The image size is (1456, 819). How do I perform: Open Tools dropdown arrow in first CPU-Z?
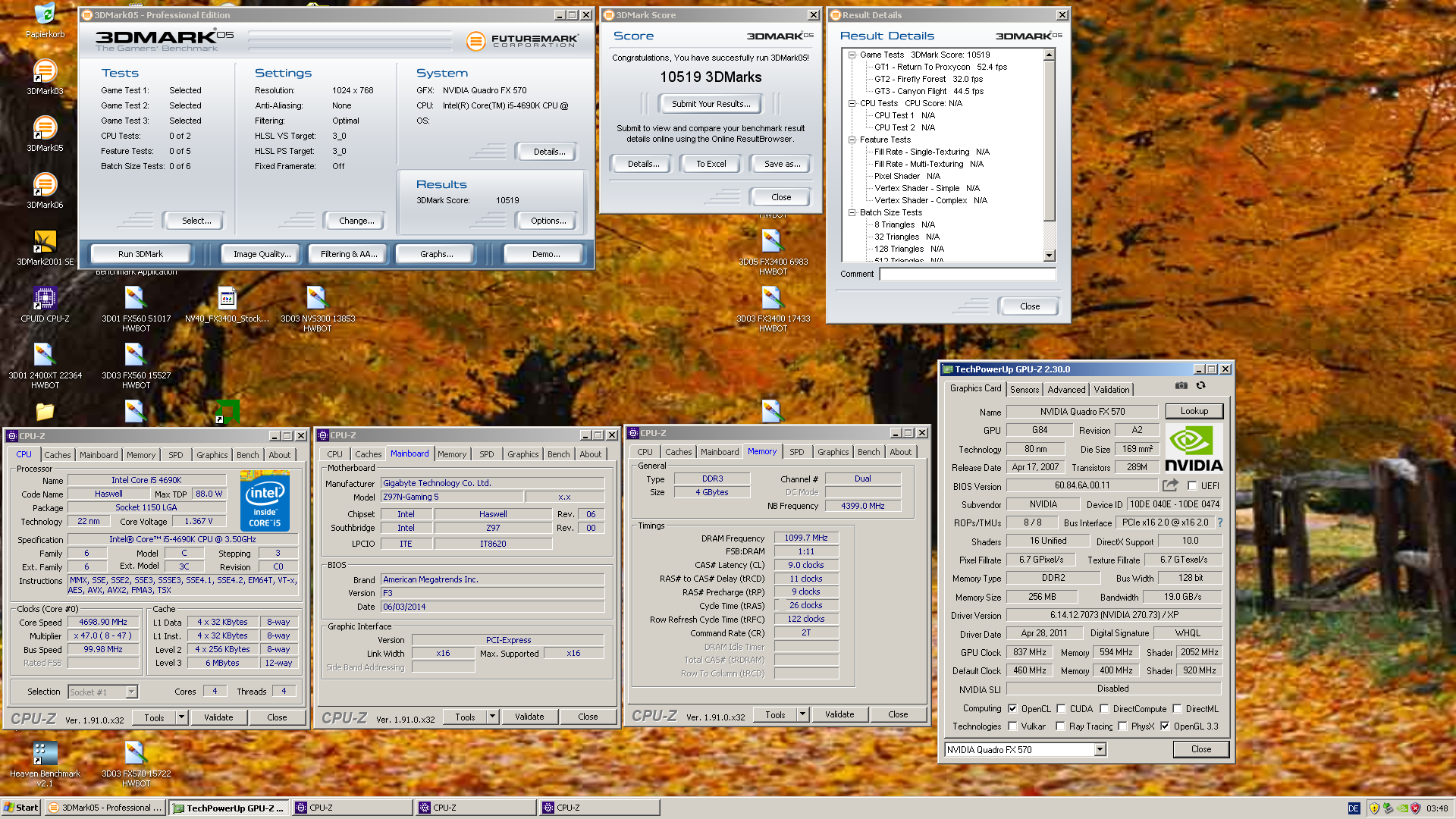tap(181, 717)
